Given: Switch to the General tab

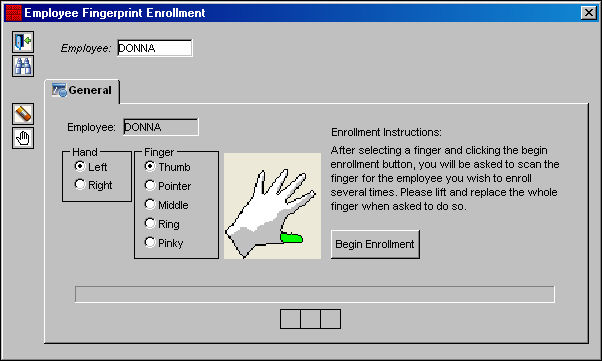Looking at the screenshot, I should tap(82, 91).
